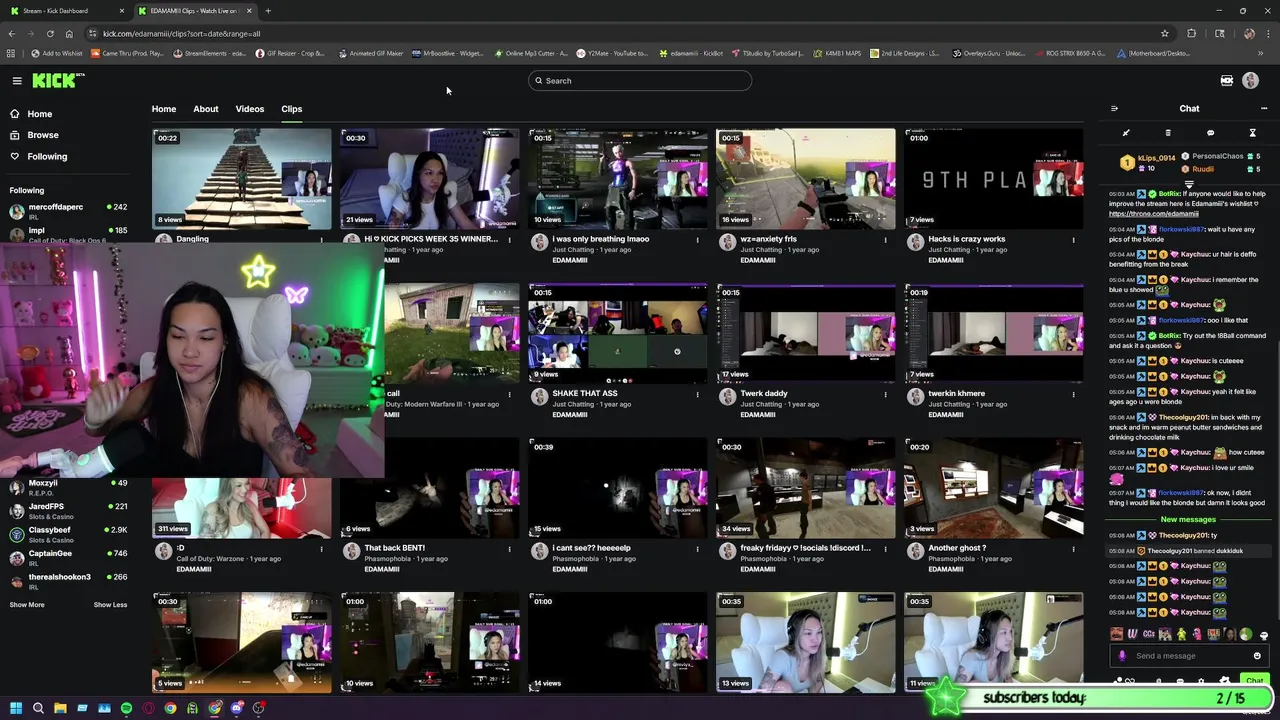Jump to New messages in chat
This screenshot has width=1280, height=720.
point(1188,520)
